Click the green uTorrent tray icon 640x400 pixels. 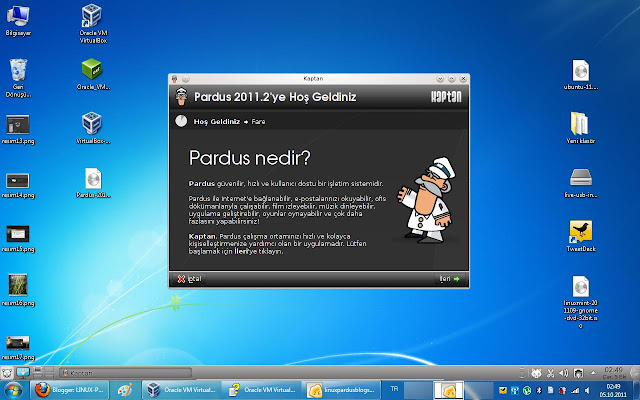click(527, 390)
